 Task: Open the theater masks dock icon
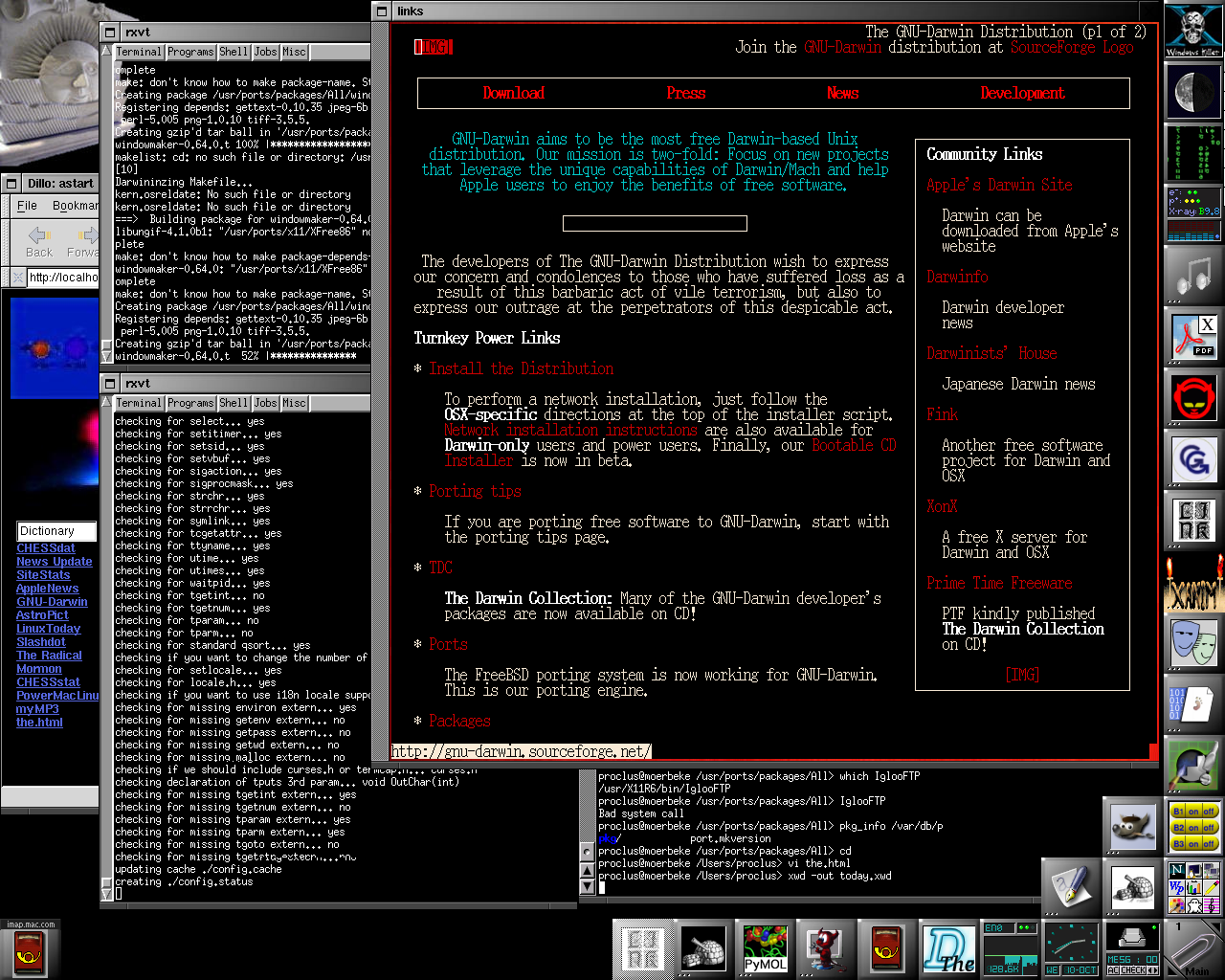pos(1193,643)
